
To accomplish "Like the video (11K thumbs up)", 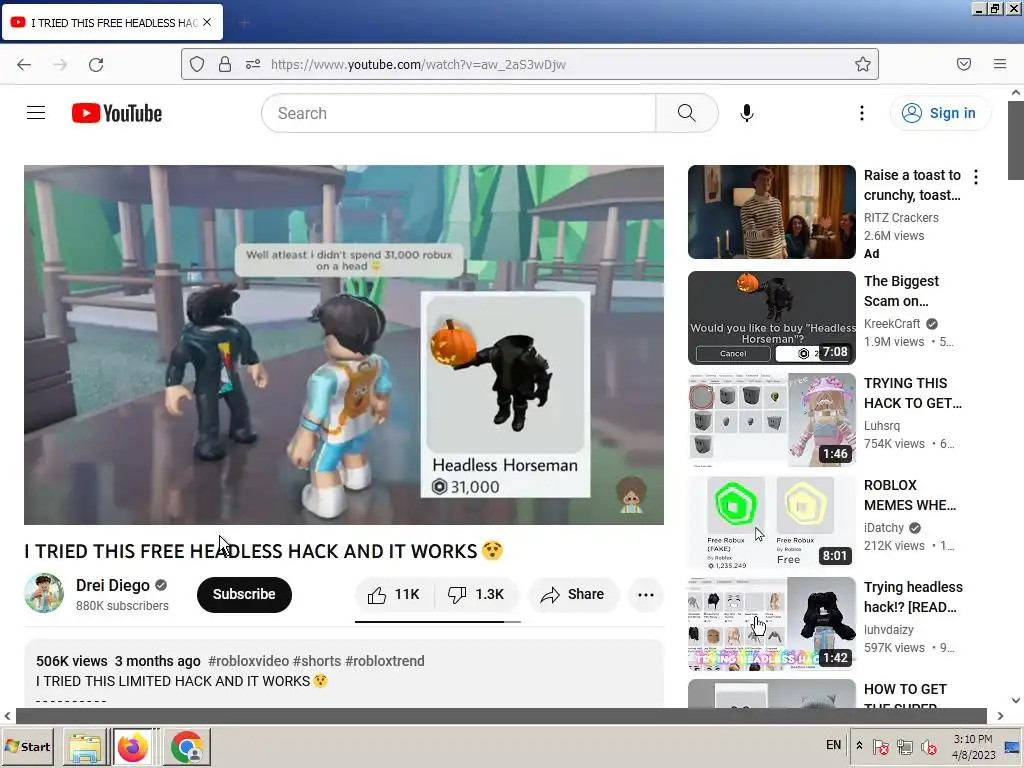I will 394,594.
